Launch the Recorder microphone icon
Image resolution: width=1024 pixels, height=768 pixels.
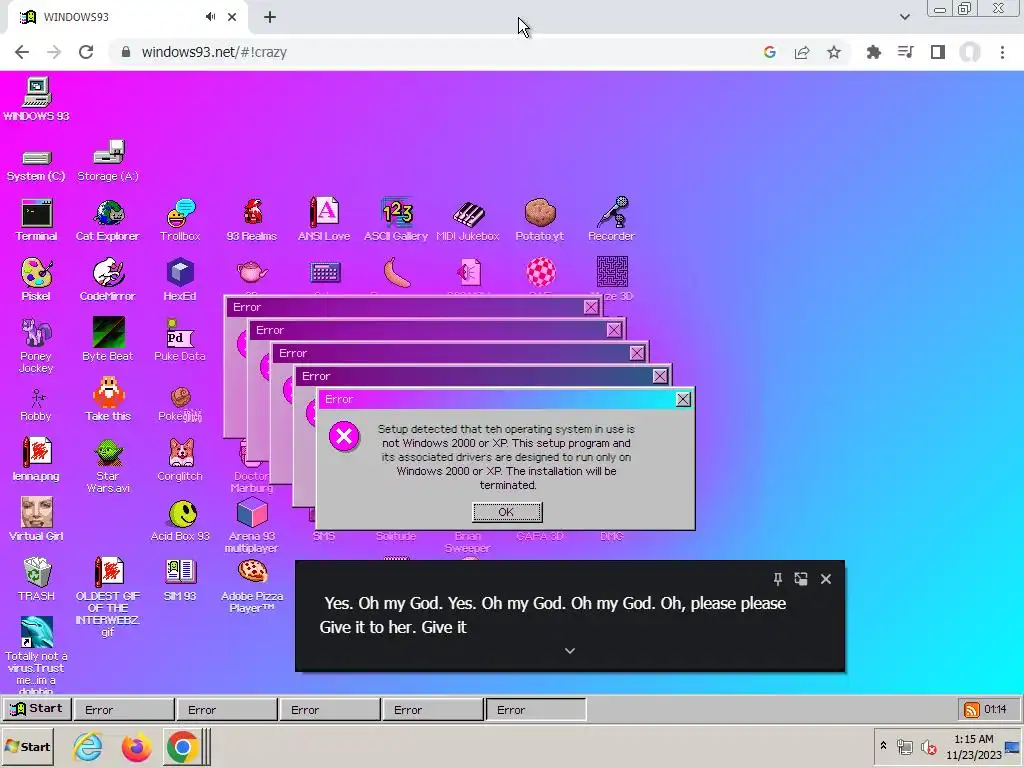point(611,220)
